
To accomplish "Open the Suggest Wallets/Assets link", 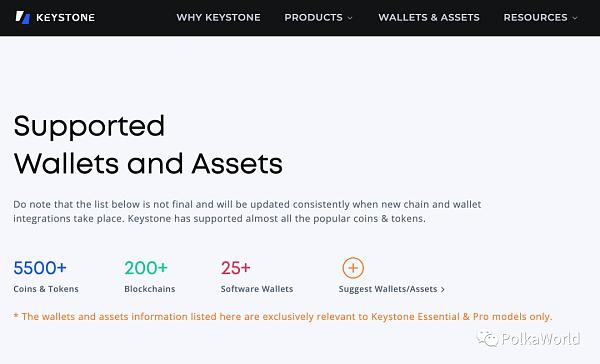I will point(391,289).
